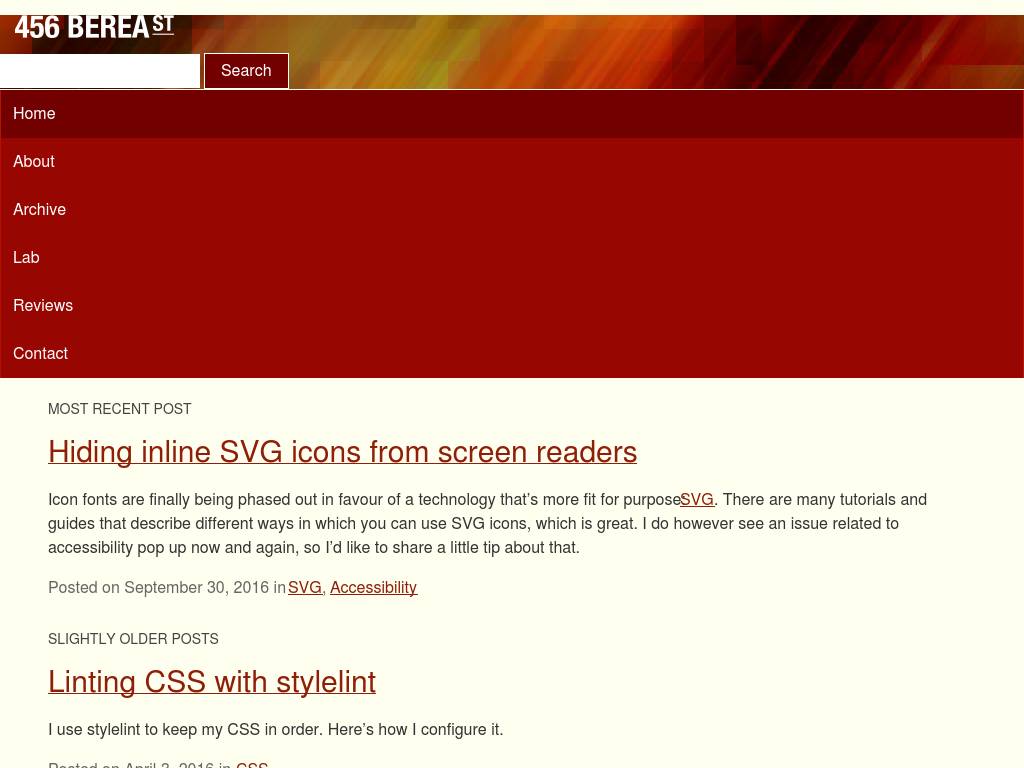
Task: Open 'Linting CSS with stylelint' post
Action: (212, 682)
